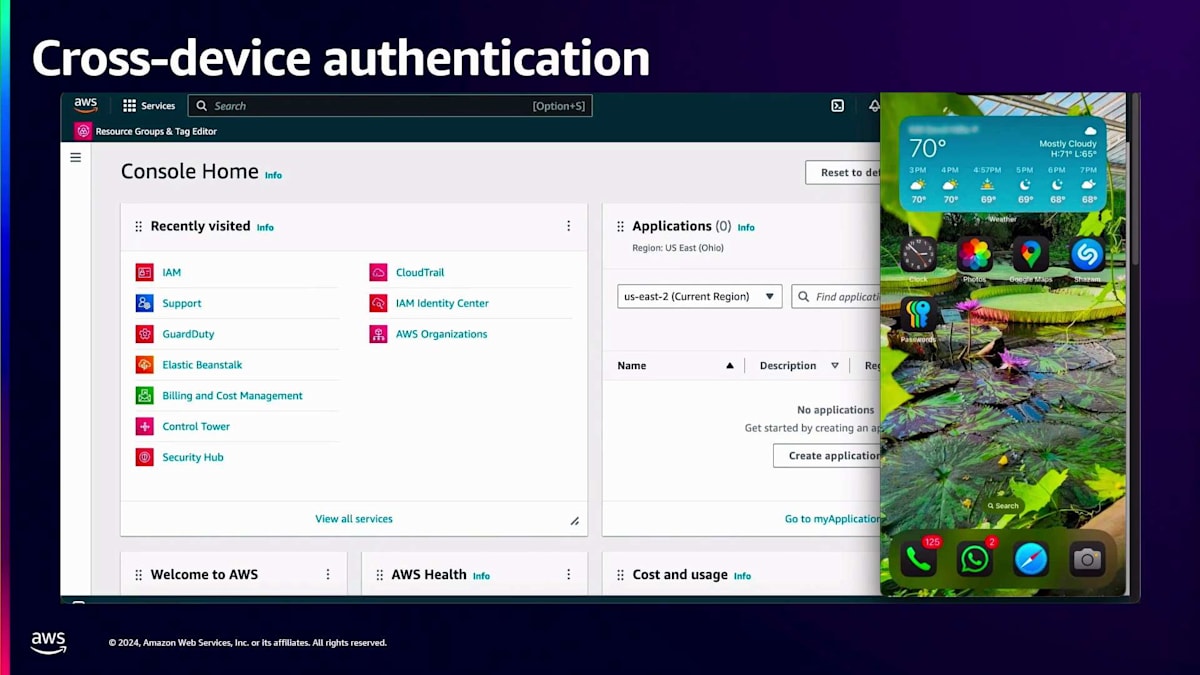
Task: Open the Recently visited Info link
Action: [265, 227]
